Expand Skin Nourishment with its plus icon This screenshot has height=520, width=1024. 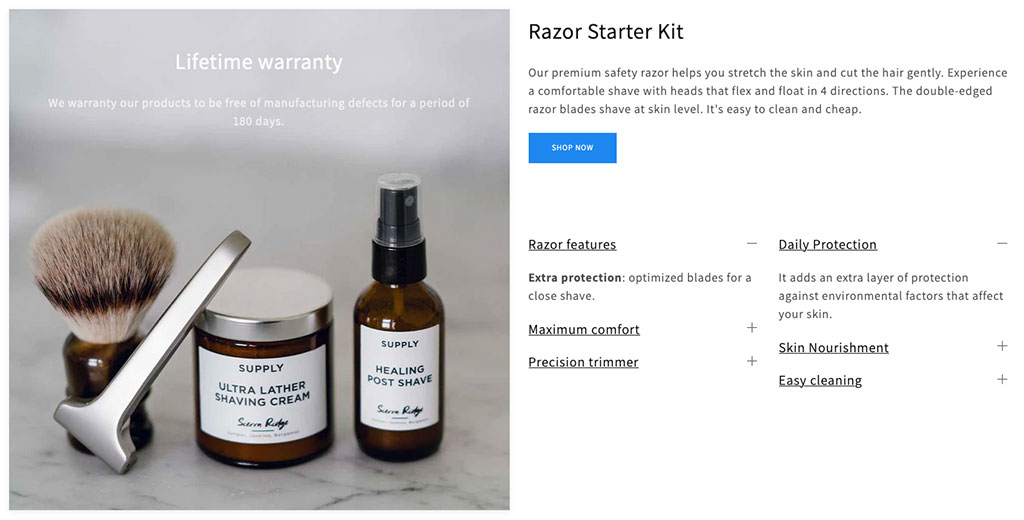tap(1002, 346)
